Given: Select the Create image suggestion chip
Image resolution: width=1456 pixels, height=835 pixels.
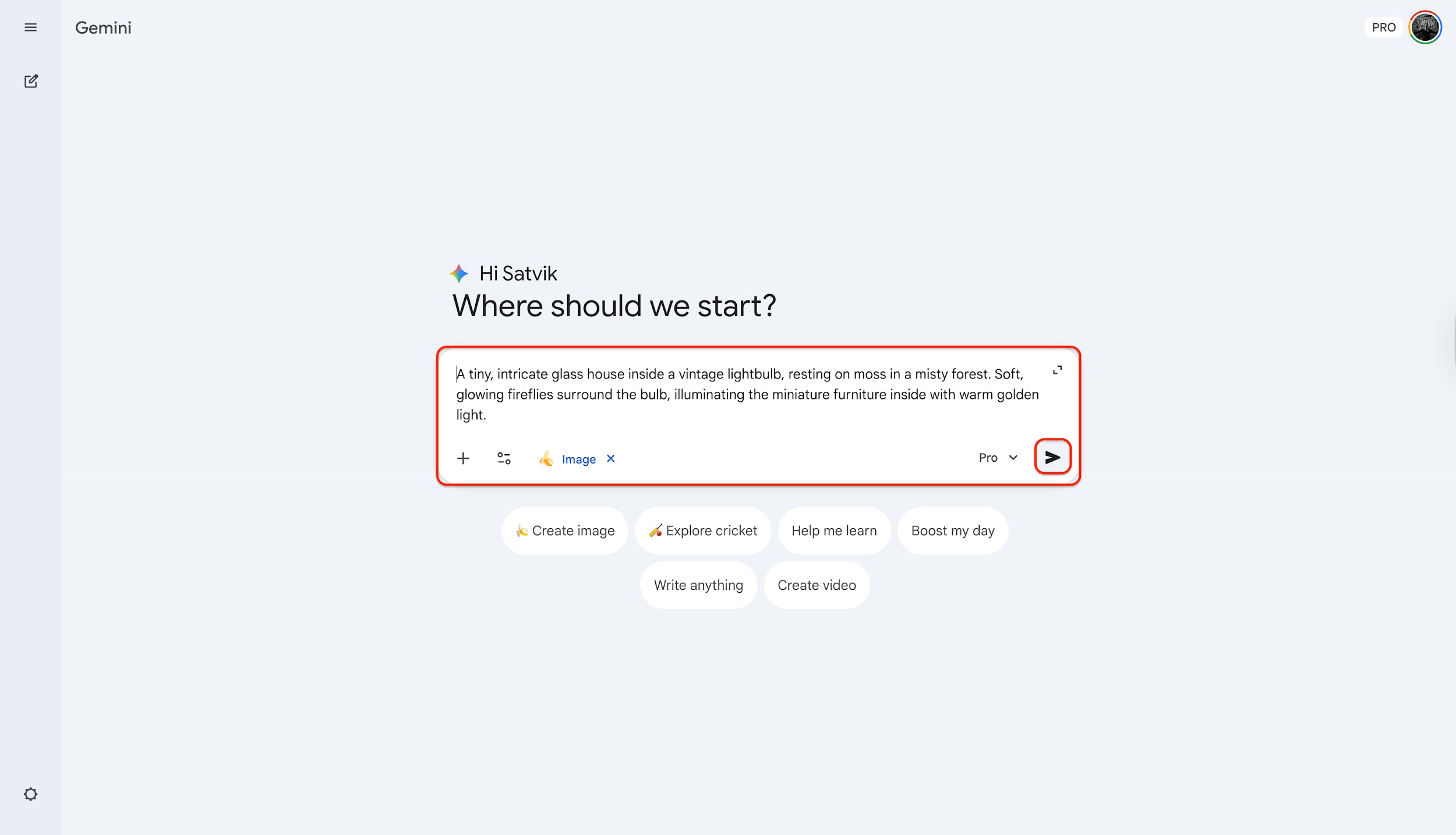Looking at the screenshot, I should [564, 530].
